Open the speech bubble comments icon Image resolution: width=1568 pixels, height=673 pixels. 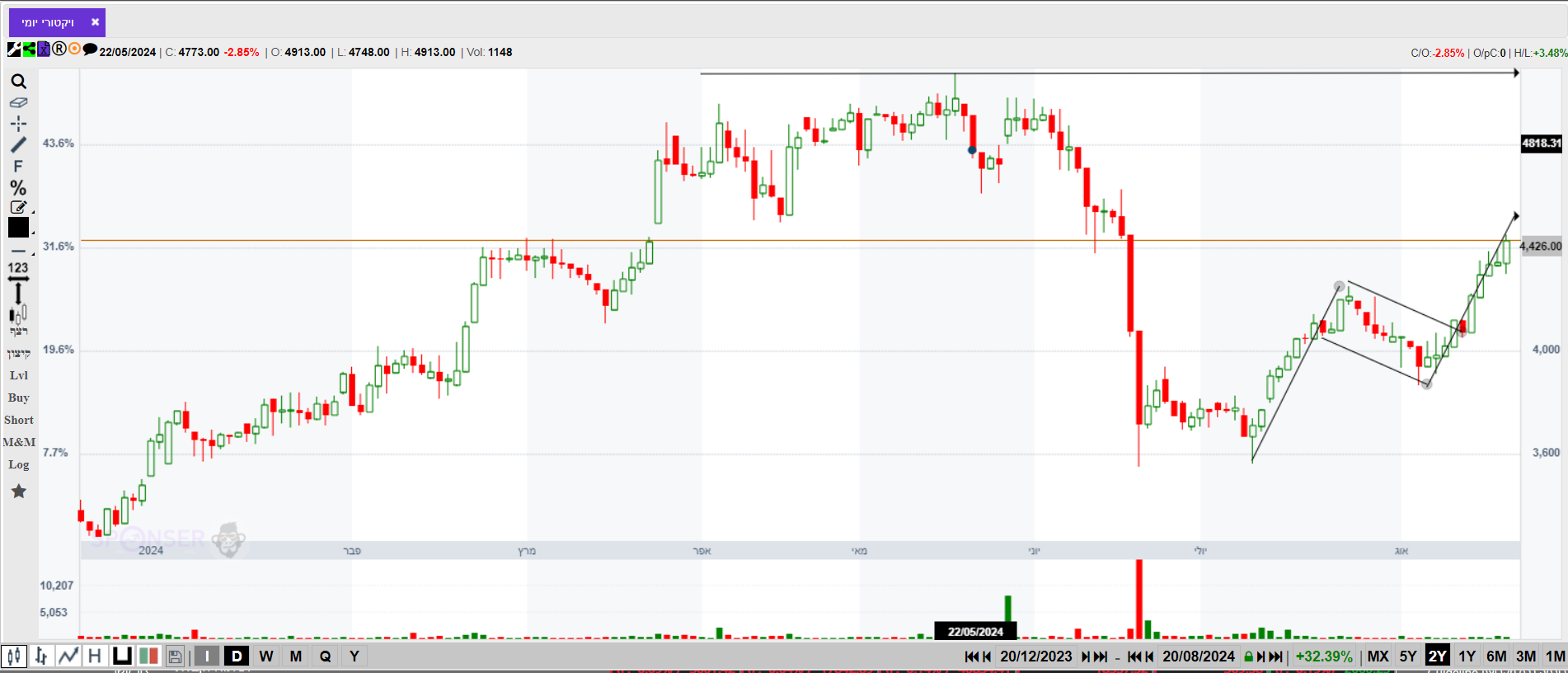(90, 49)
